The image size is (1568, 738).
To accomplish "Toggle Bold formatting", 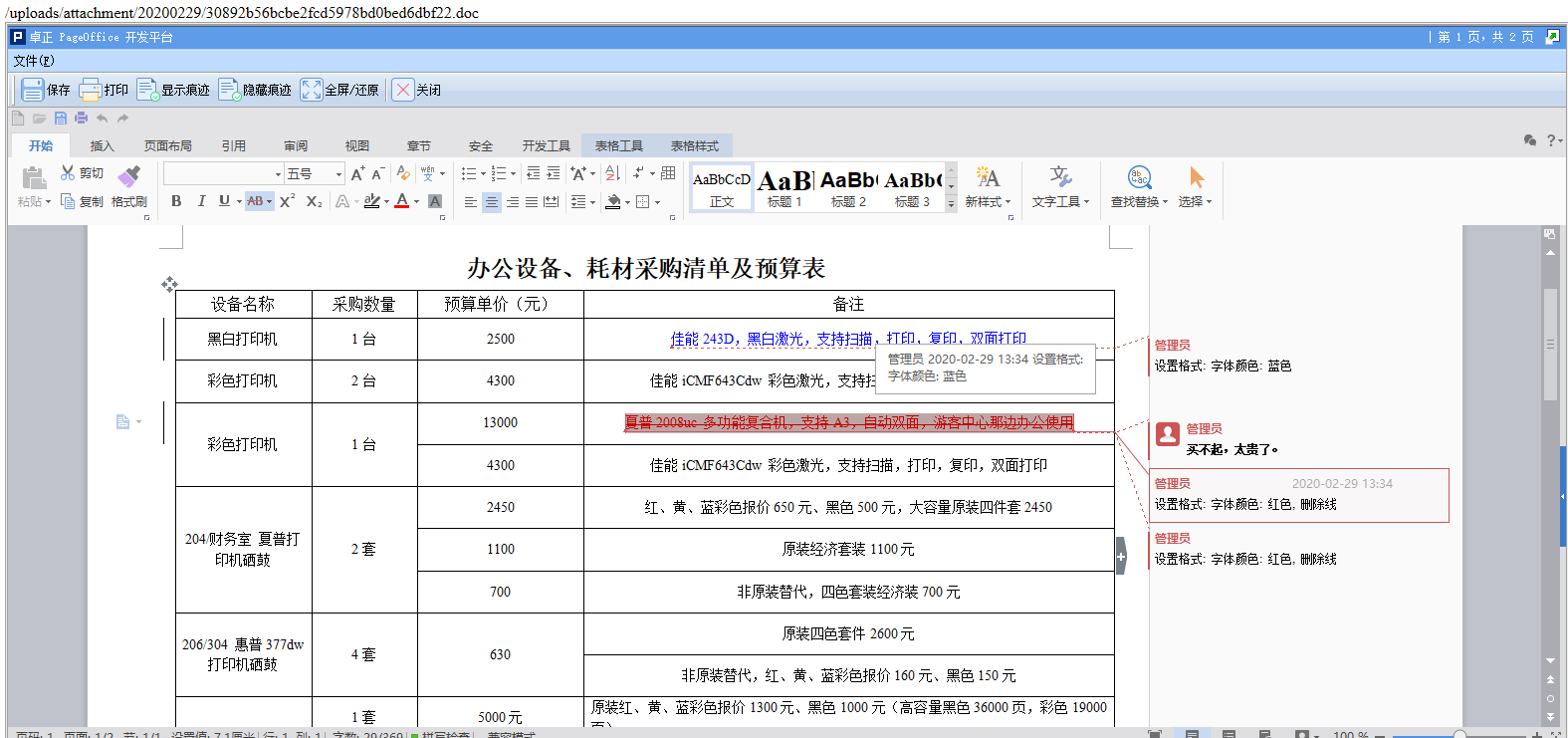I will (x=176, y=201).
